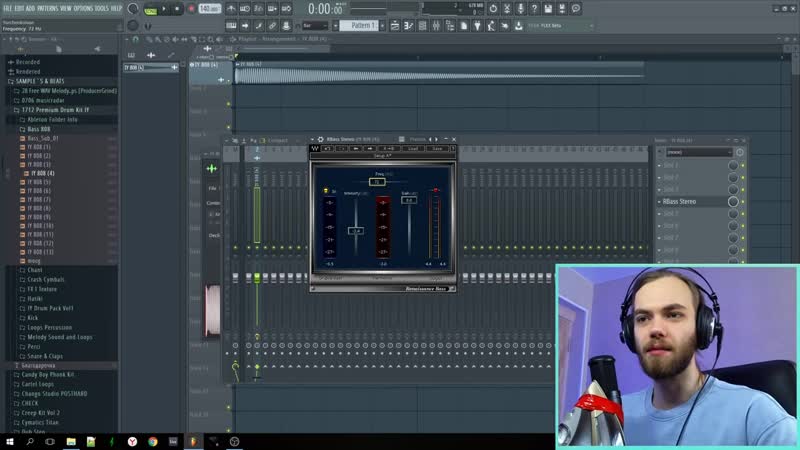Screen dimensions: 800x450
Task: Click the red Record button
Action: click(x=192, y=9)
